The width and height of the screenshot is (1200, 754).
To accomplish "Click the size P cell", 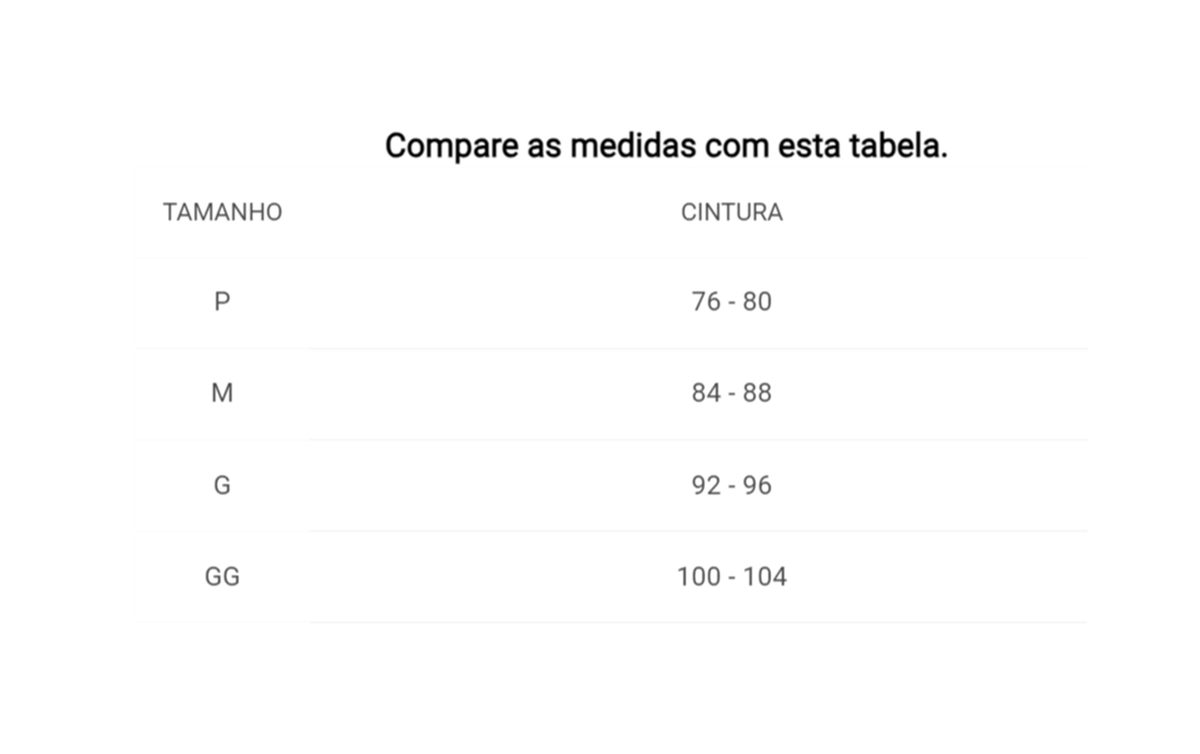I will pos(222,301).
